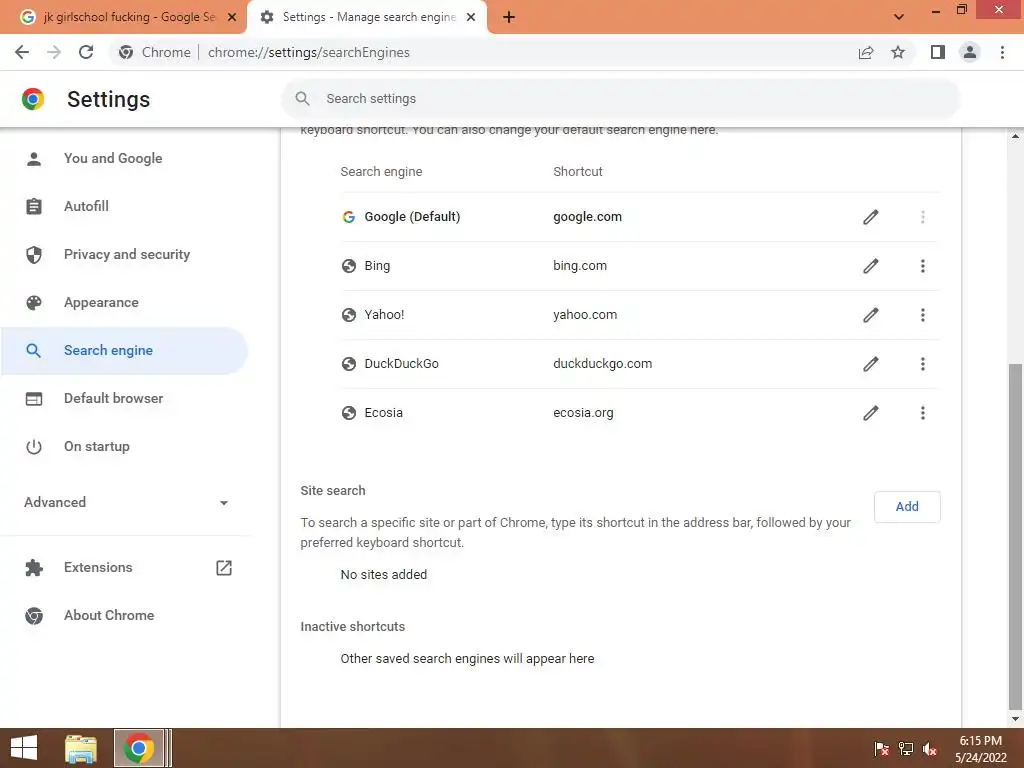
Task: Open Action Center flag tray icon
Action: (x=882, y=749)
